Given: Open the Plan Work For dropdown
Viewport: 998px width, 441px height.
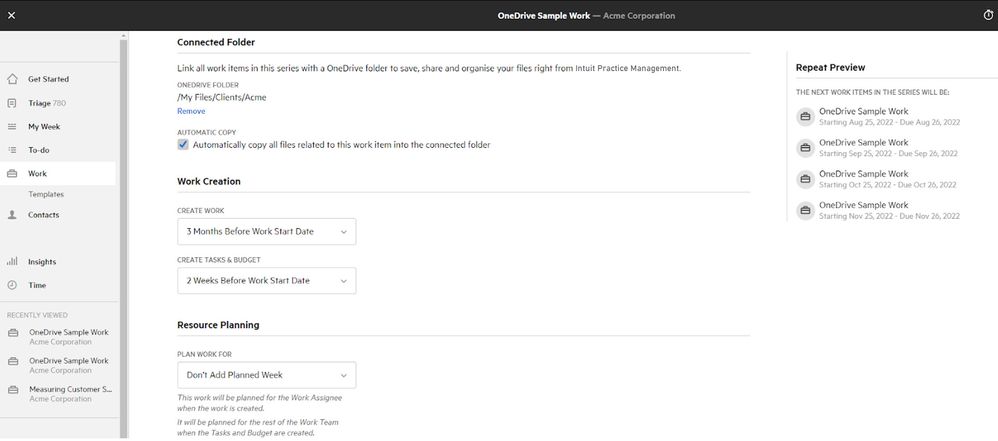Looking at the screenshot, I should 266,375.
